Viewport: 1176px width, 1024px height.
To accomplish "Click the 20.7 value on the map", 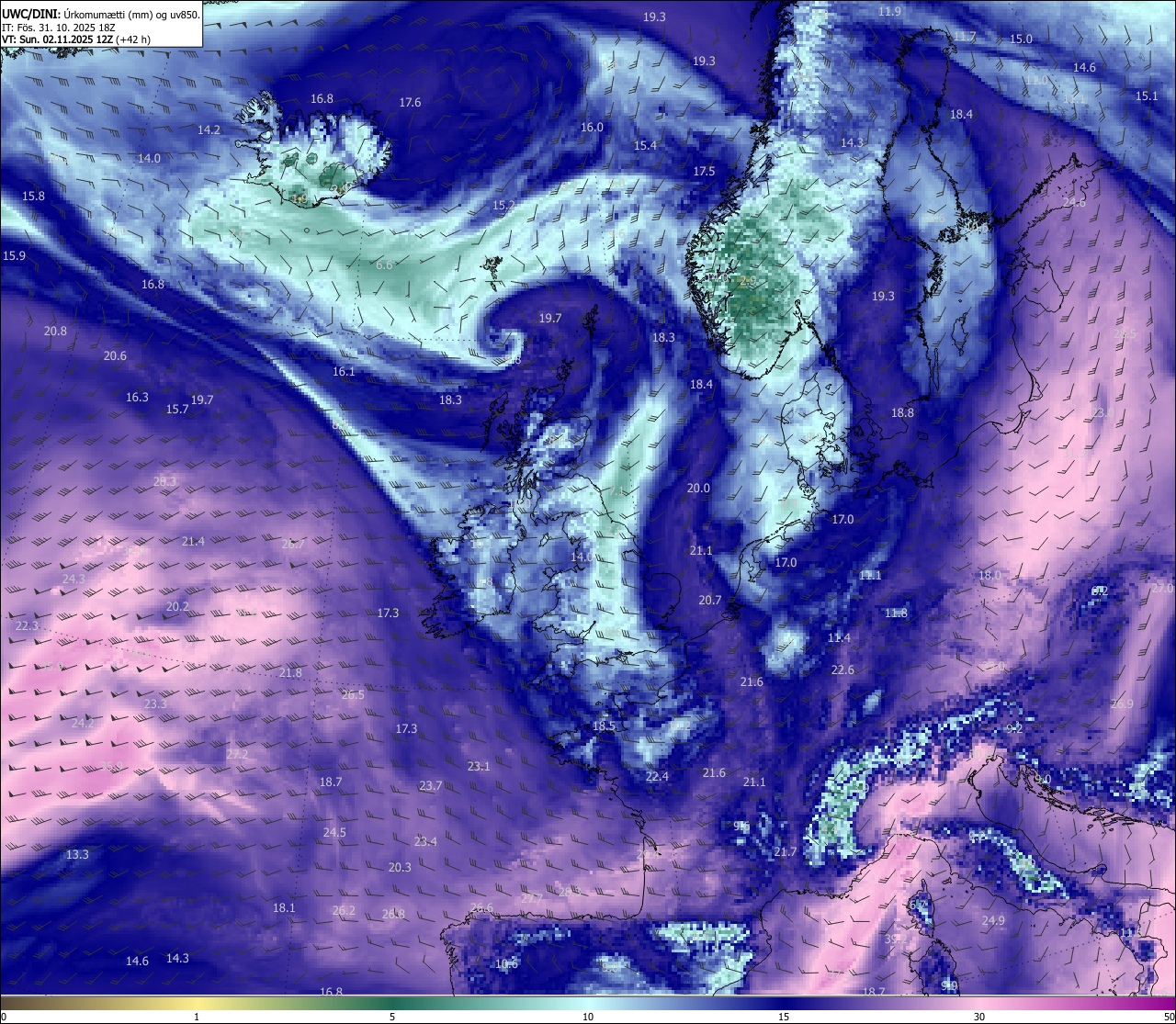I will (709, 600).
